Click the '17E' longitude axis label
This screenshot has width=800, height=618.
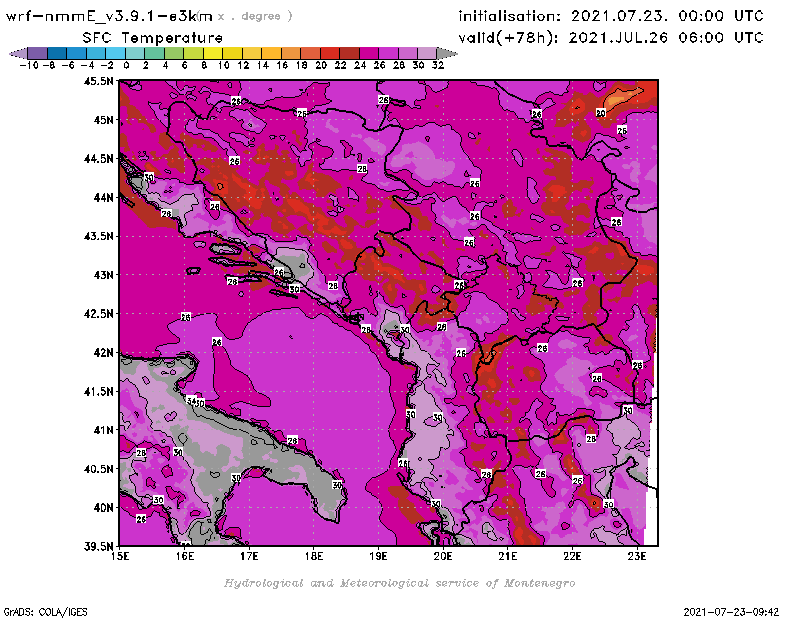249,556
